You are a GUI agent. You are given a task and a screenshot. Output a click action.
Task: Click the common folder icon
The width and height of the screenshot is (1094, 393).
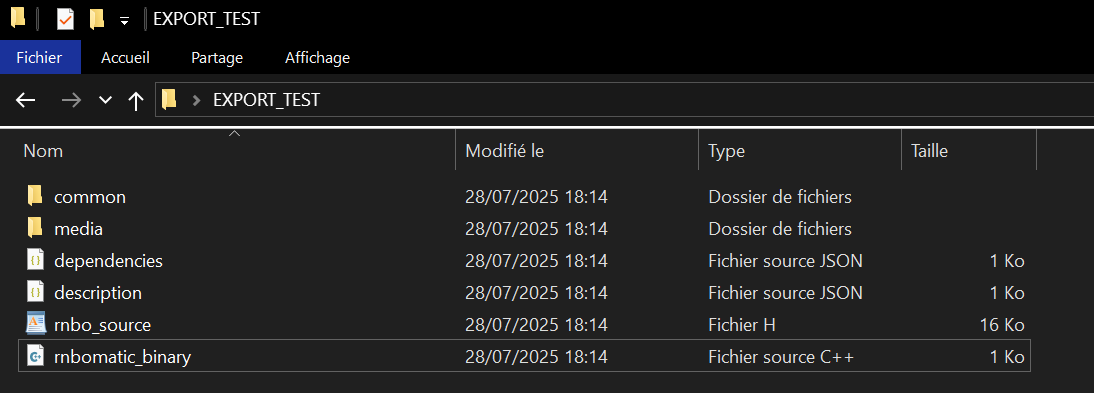click(x=35, y=196)
